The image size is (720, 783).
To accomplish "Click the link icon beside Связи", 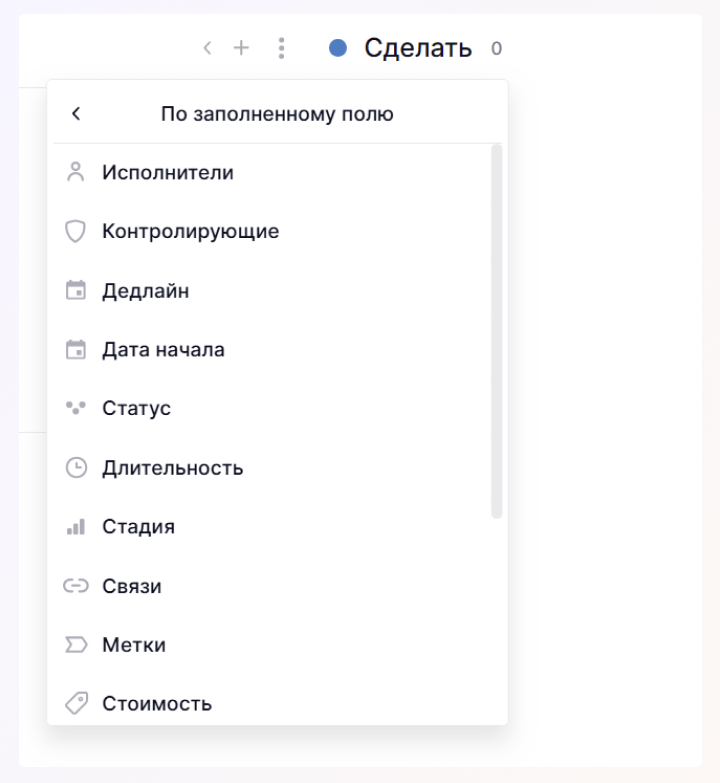I will (76, 586).
